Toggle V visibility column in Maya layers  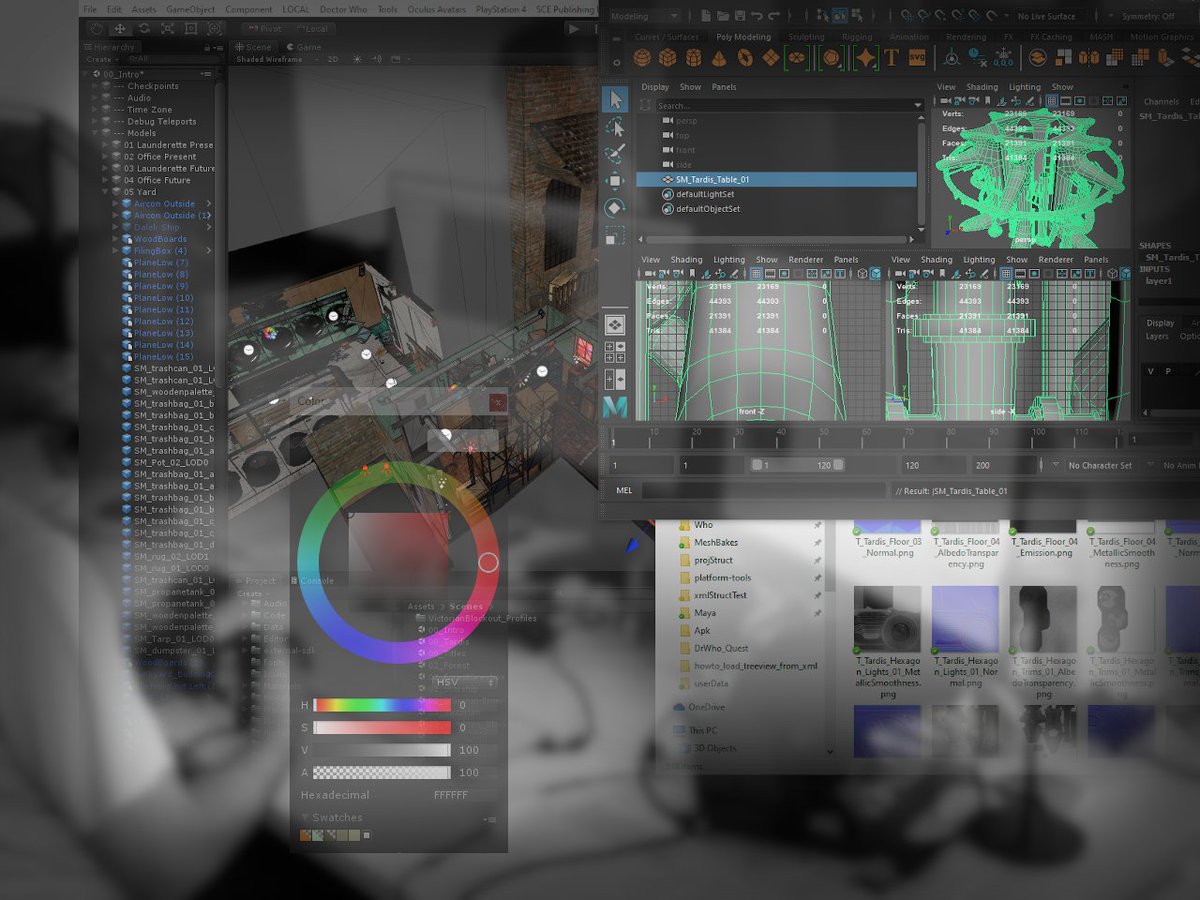click(1150, 371)
